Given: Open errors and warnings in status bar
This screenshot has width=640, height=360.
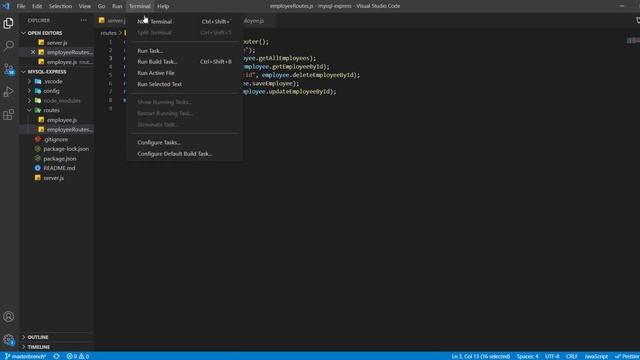Looking at the screenshot, I should click(78, 356).
